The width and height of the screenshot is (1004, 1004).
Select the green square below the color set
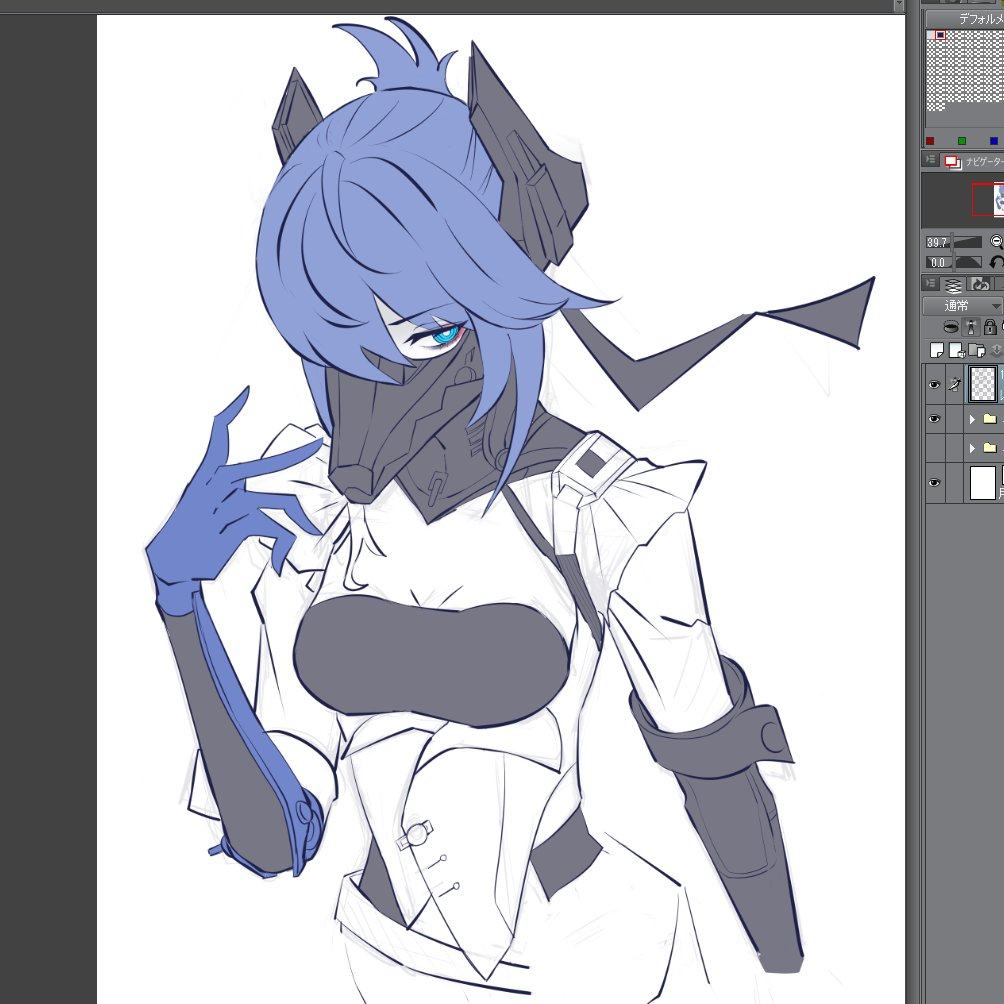962,141
